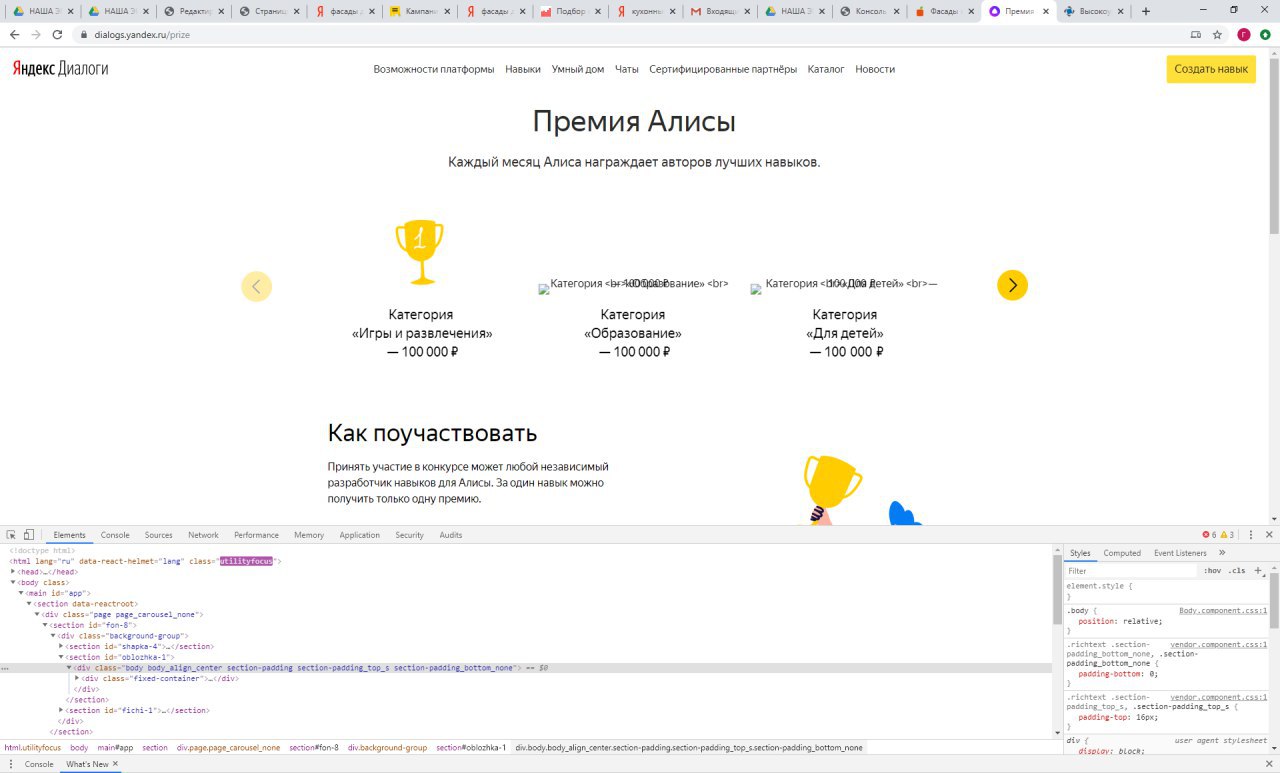Open DevTools customize three-dot menu
The width and height of the screenshot is (1280, 773).
(1251, 535)
